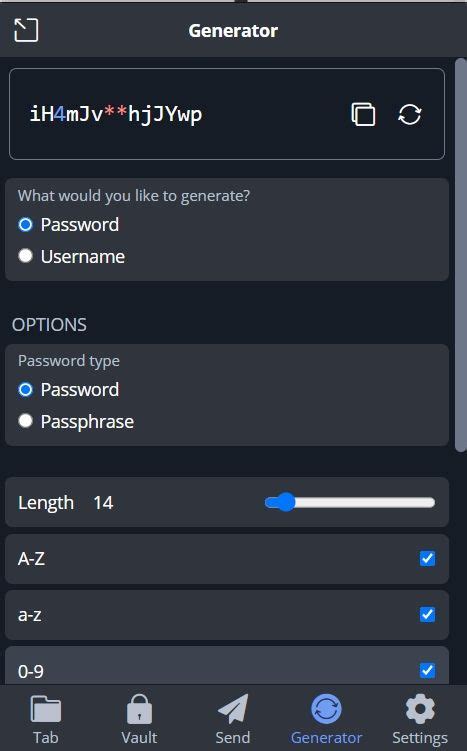Click the Length value 14 field
Viewport: 467px width, 751px height.
click(x=103, y=503)
